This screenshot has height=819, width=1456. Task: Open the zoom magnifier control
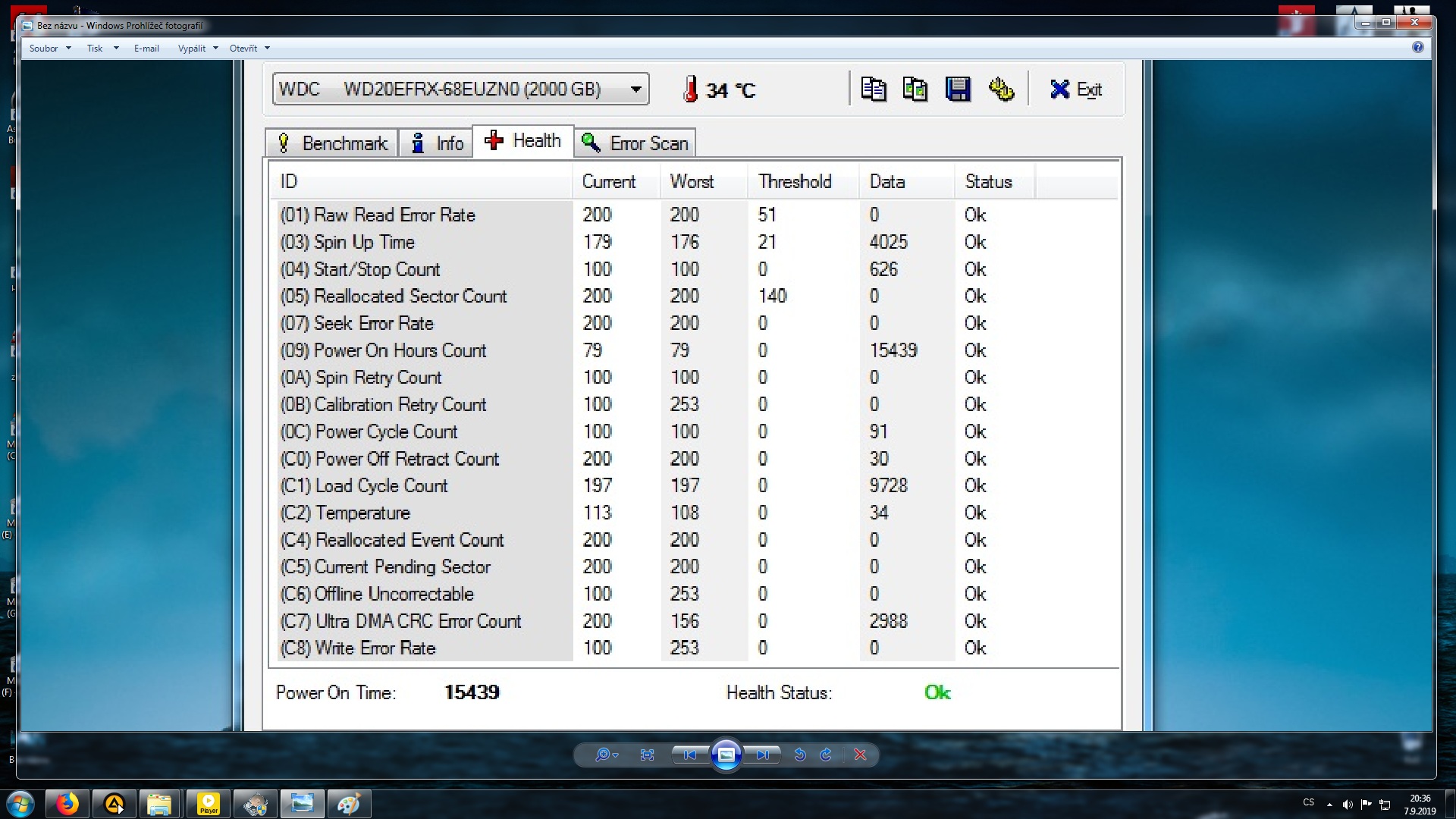[x=605, y=755]
